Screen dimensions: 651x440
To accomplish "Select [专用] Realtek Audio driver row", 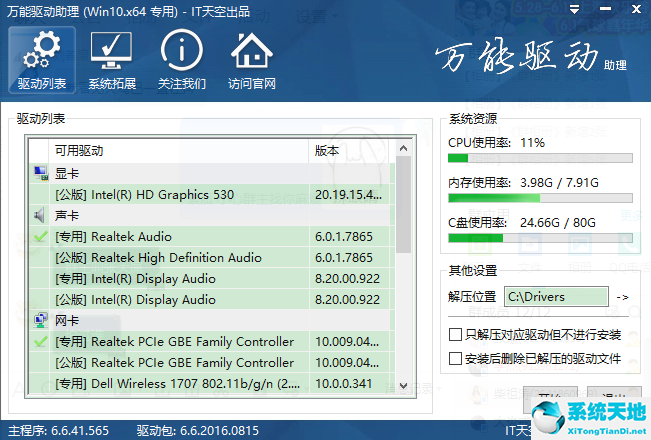I will (212, 237).
